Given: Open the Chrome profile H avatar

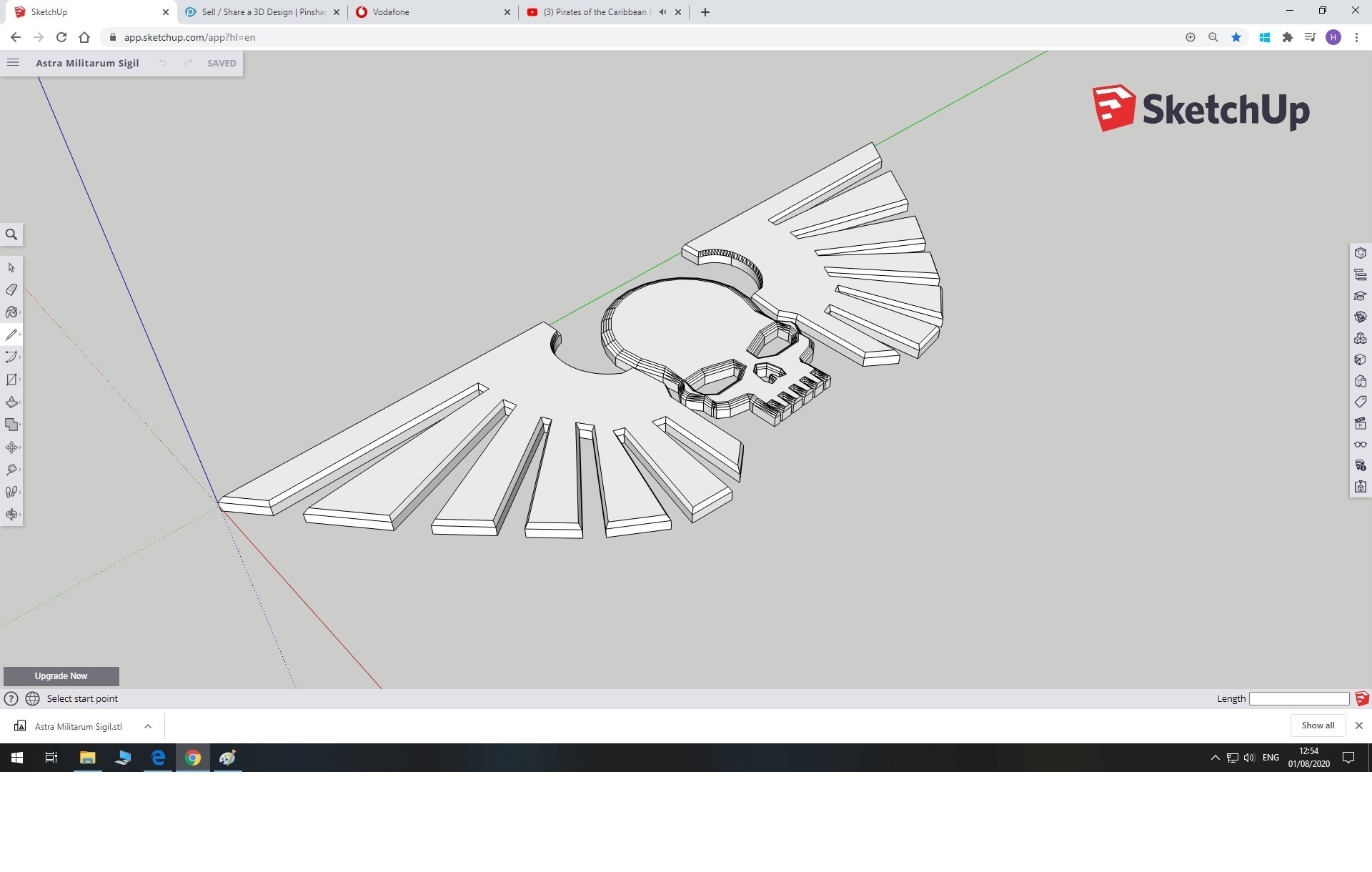Looking at the screenshot, I should point(1333,37).
